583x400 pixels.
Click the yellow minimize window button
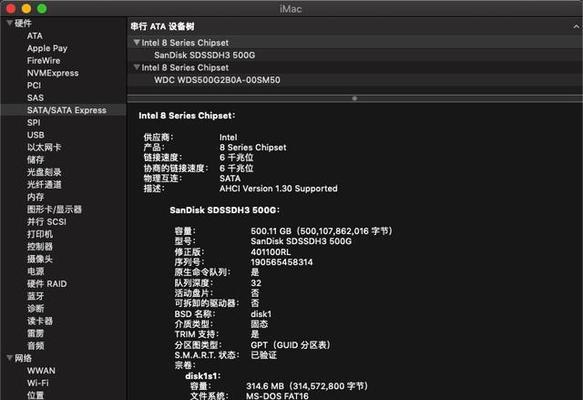26,8
